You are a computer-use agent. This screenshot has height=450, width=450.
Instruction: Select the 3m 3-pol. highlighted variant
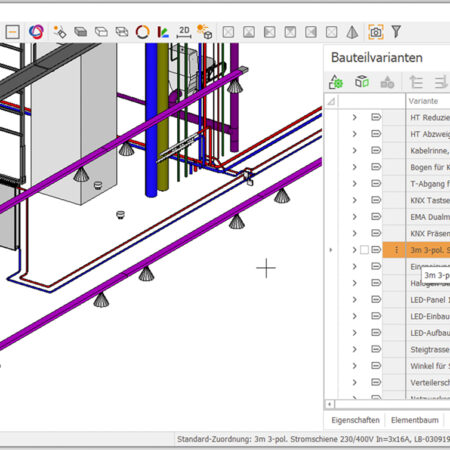point(430,250)
